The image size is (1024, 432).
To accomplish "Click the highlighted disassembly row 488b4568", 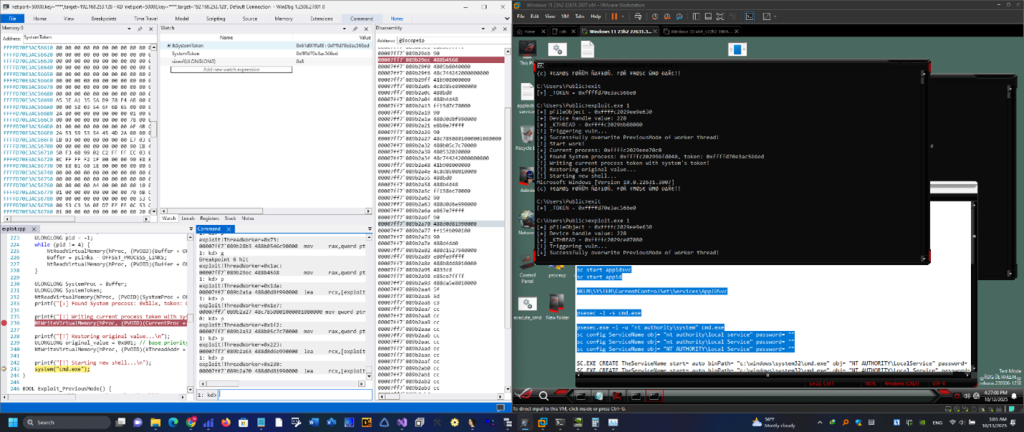I will pyautogui.click(x=440, y=60).
